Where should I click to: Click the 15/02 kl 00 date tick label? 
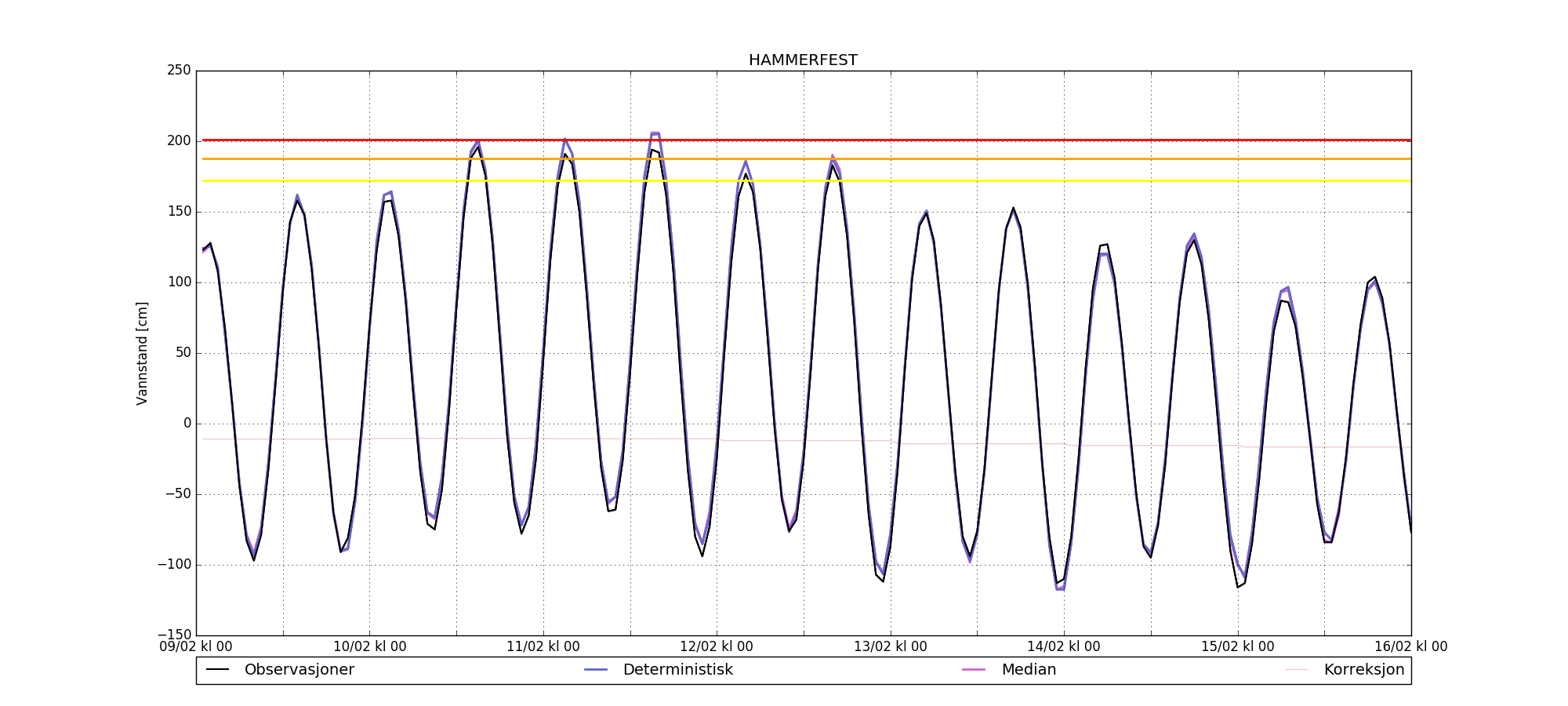click(1238, 647)
